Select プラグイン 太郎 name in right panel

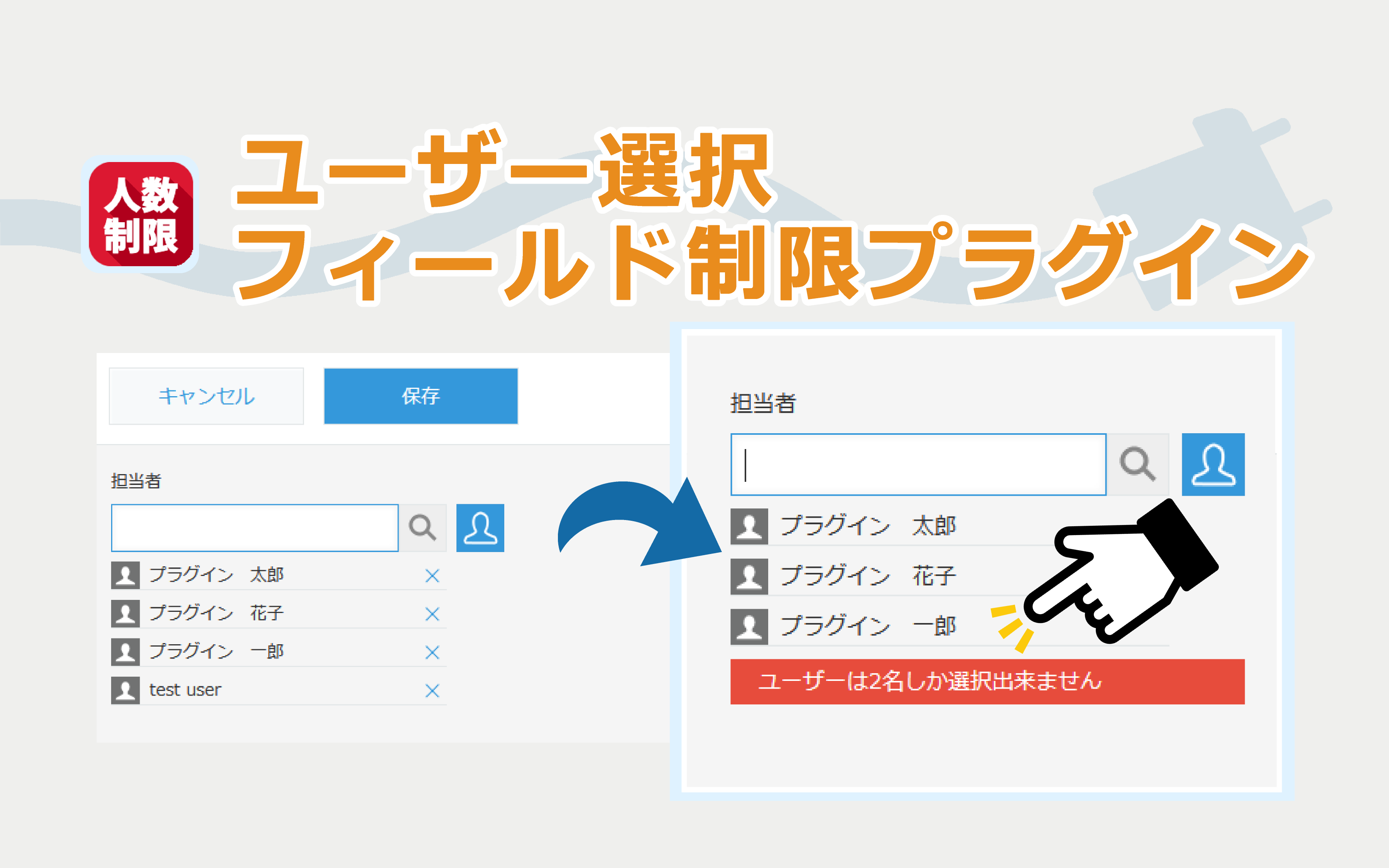[x=869, y=526]
